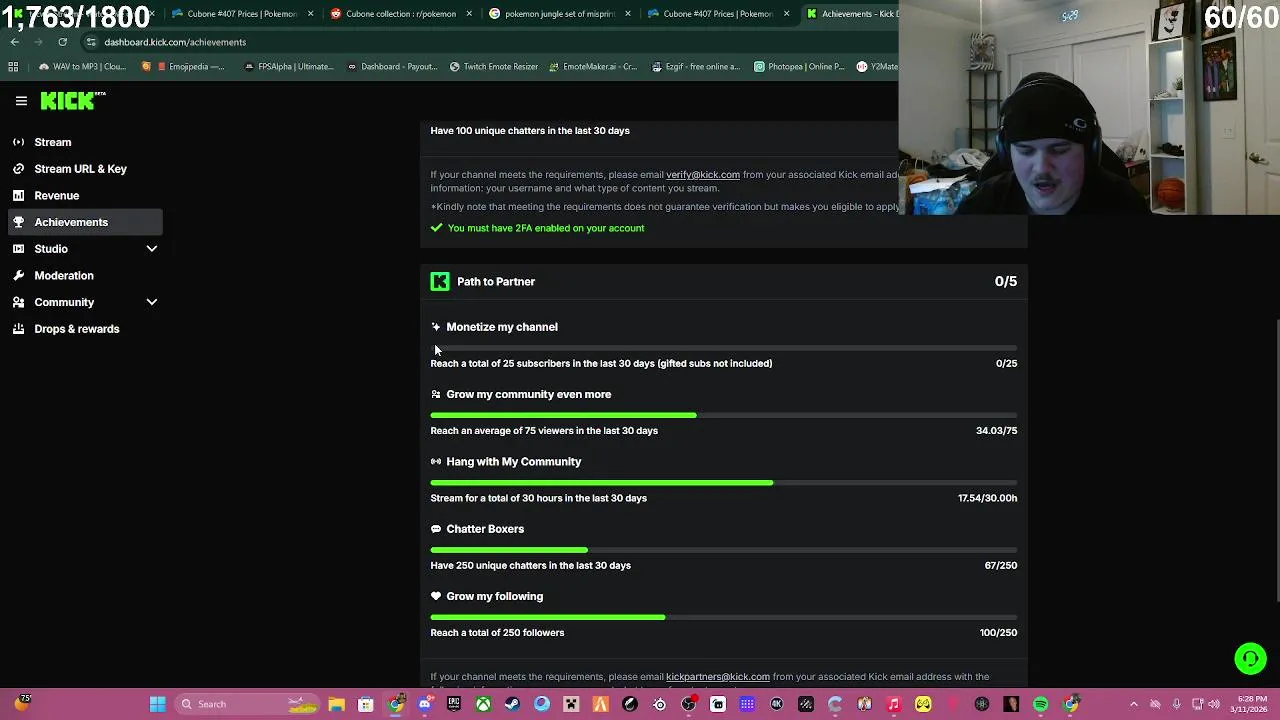Expand the Studio sidebar section chevron
The image size is (1280, 720).
tap(152, 249)
